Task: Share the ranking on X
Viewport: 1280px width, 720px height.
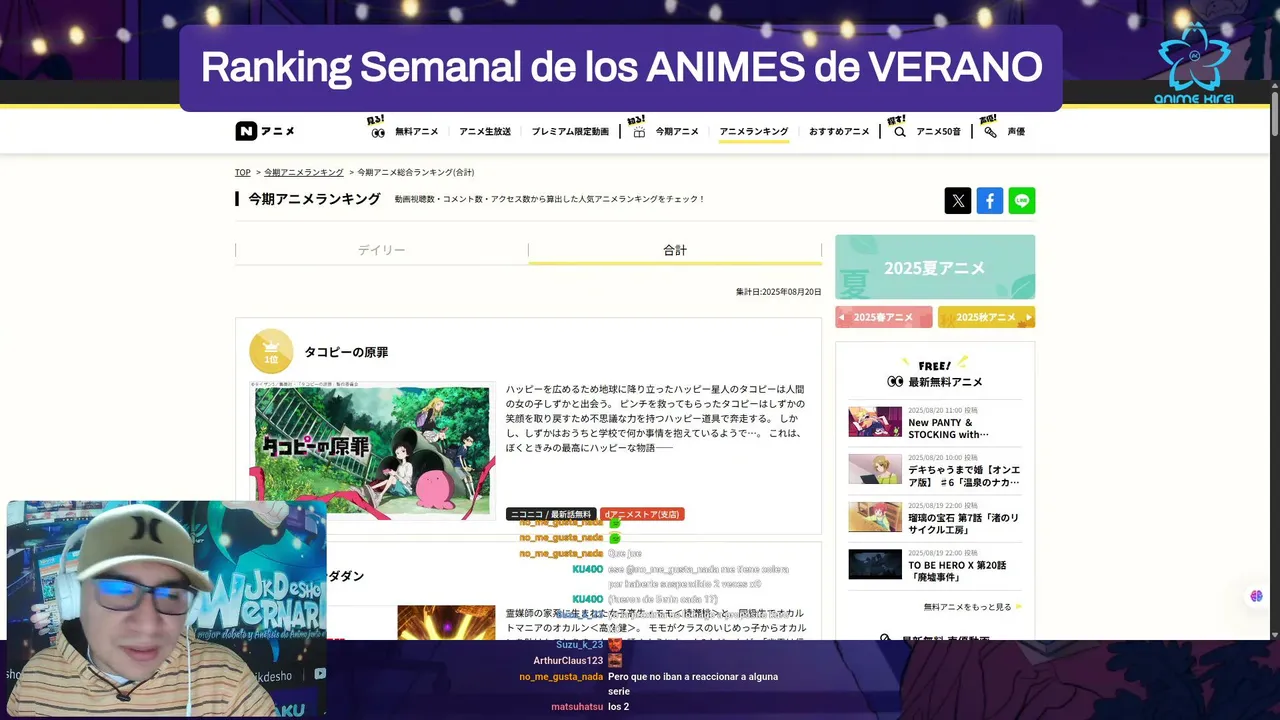Action: point(958,201)
